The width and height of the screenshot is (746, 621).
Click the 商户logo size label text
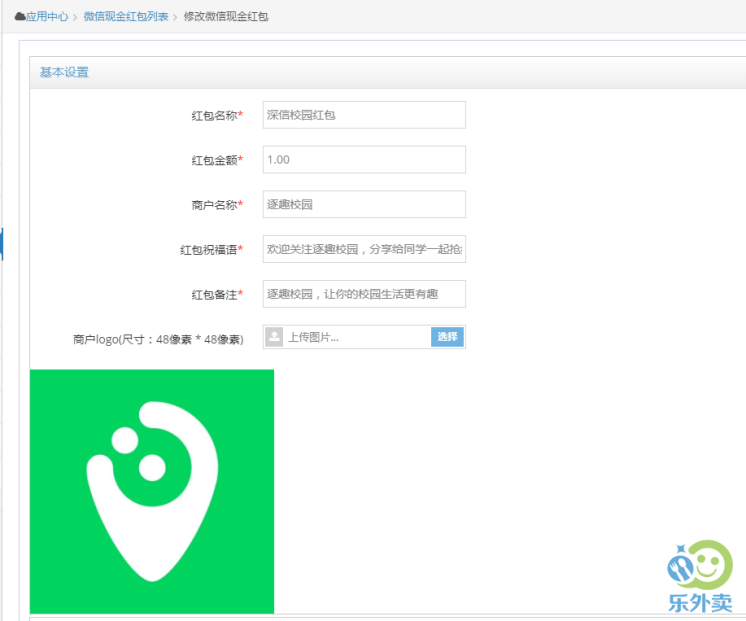point(158,339)
